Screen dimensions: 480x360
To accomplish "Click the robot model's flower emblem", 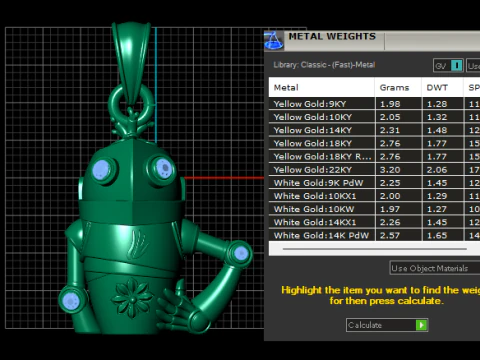I will click(132, 297).
